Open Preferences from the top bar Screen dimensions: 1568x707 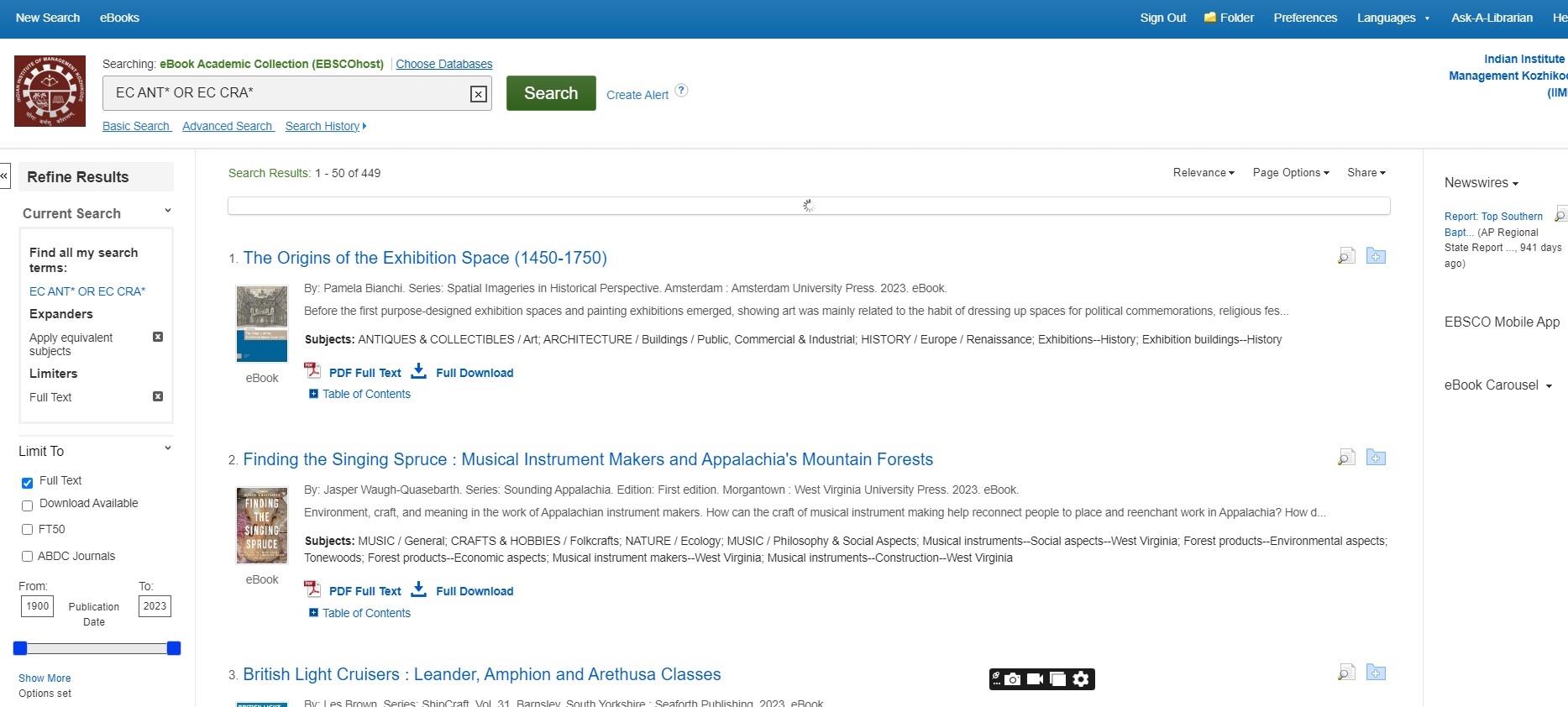(x=1304, y=18)
